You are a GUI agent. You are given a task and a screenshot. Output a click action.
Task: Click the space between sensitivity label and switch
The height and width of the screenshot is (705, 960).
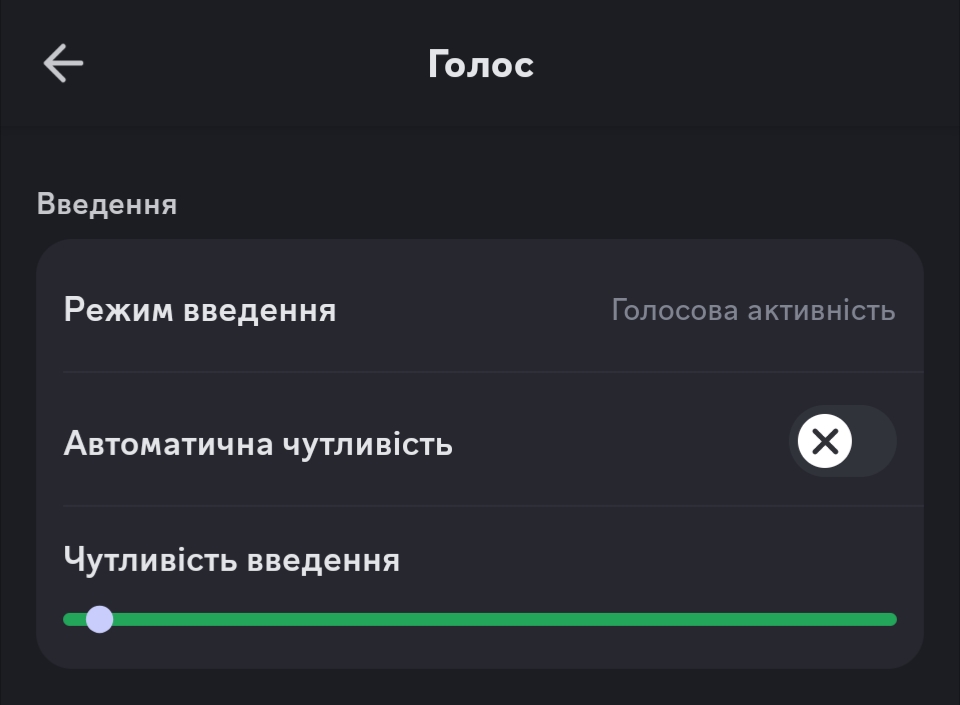click(x=620, y=443)
